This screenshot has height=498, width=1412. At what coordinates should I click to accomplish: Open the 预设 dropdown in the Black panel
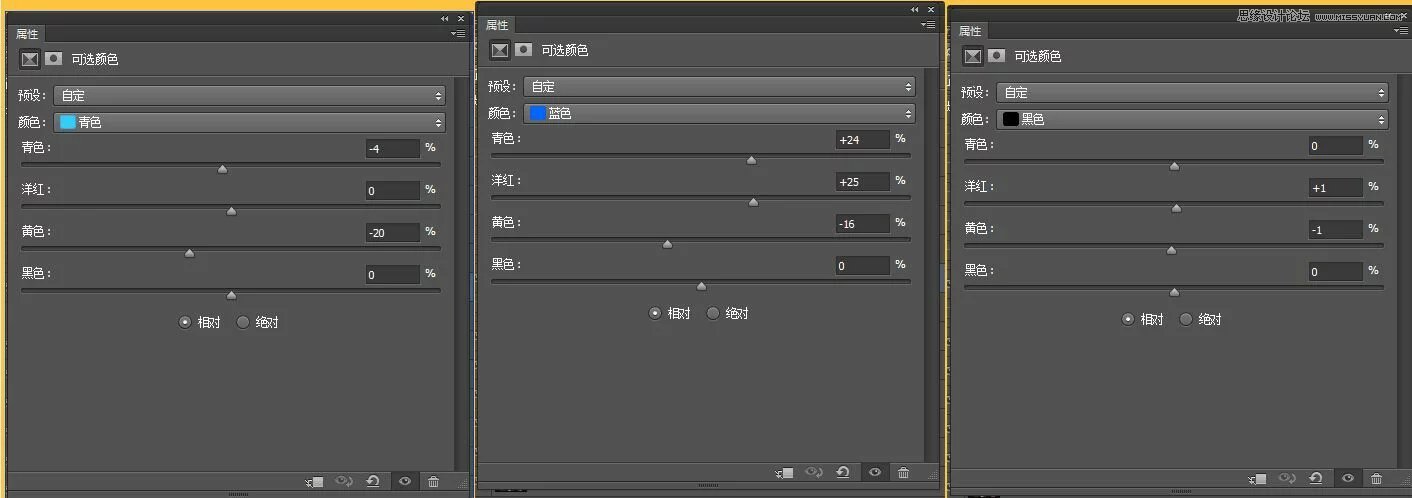[1192, 93]
